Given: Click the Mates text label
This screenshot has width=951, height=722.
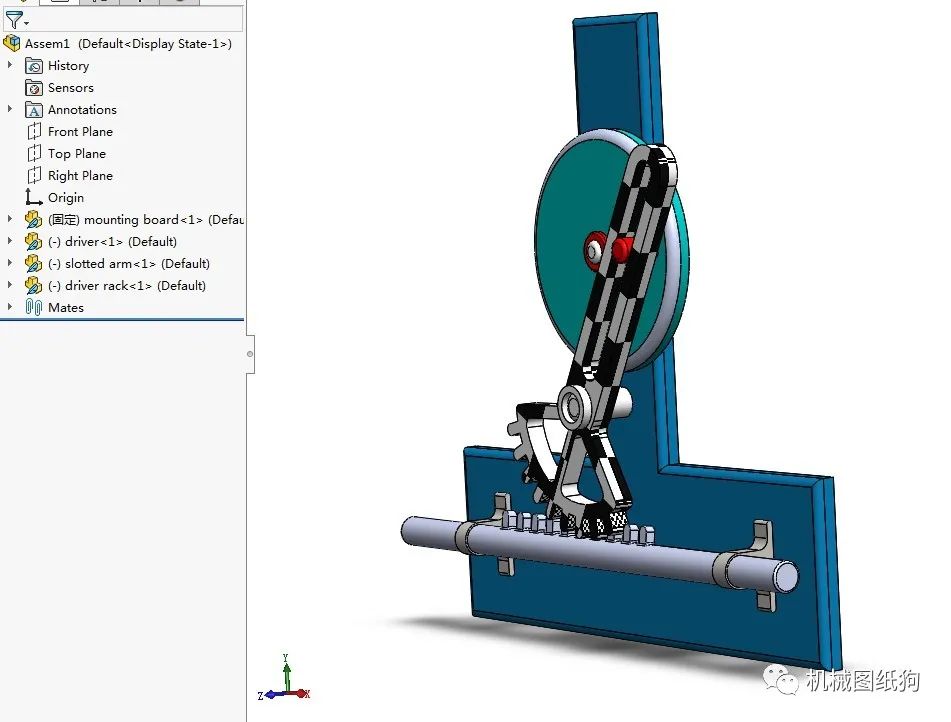Looking at the screenshot, I should (x=66, y=308).
